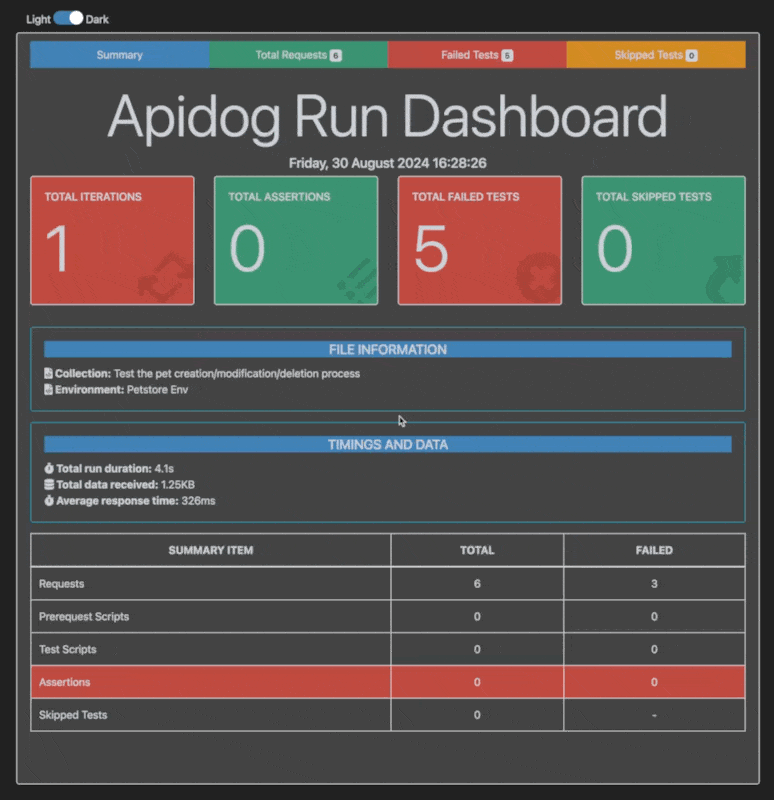Click the file icon beside Collection
Image resolution: width=774 pixels, height=800 pixels.
click(x=48, y=373)
